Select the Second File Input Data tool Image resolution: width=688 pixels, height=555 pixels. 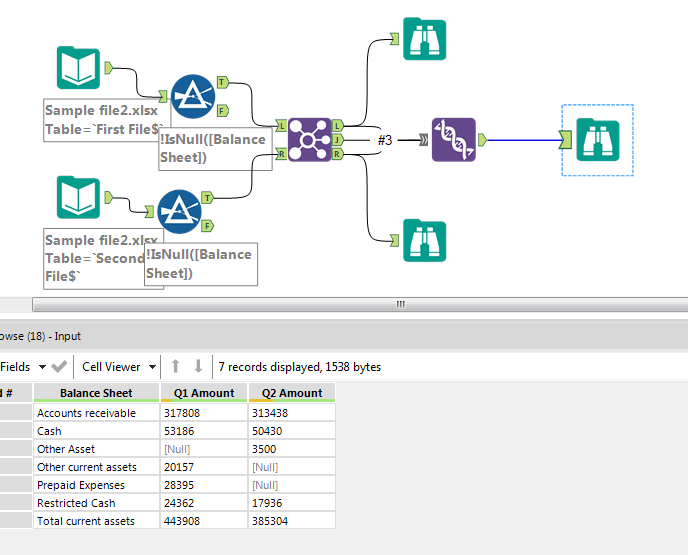(78, 197)
